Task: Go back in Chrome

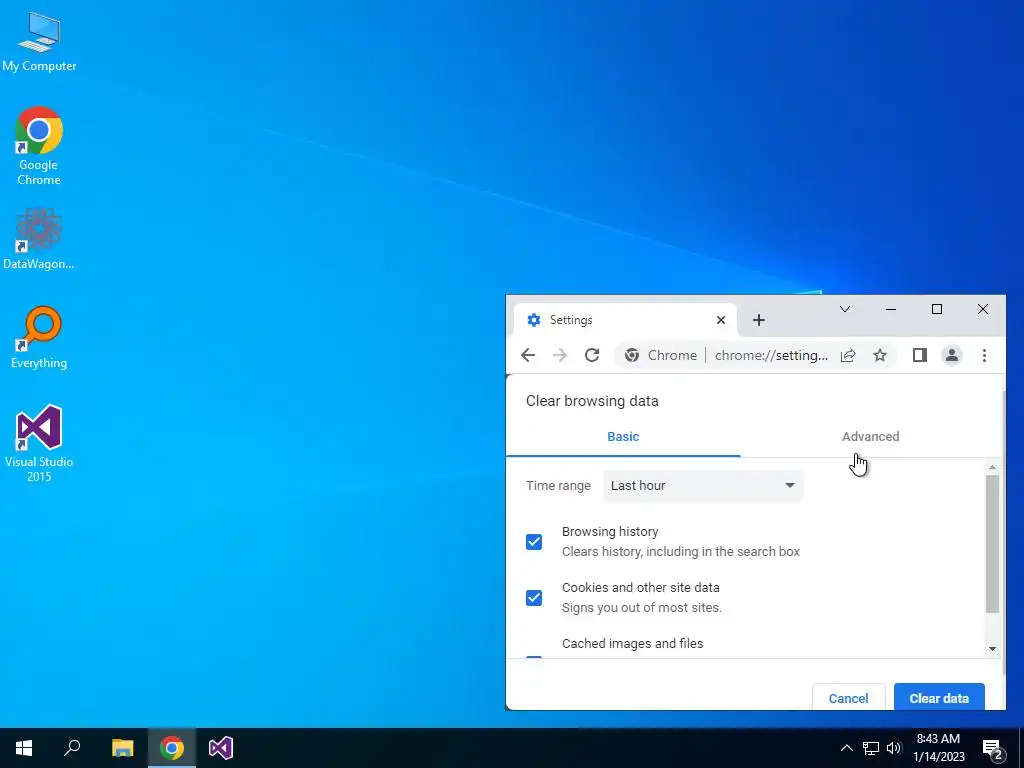Action: (x=528, y=355)
